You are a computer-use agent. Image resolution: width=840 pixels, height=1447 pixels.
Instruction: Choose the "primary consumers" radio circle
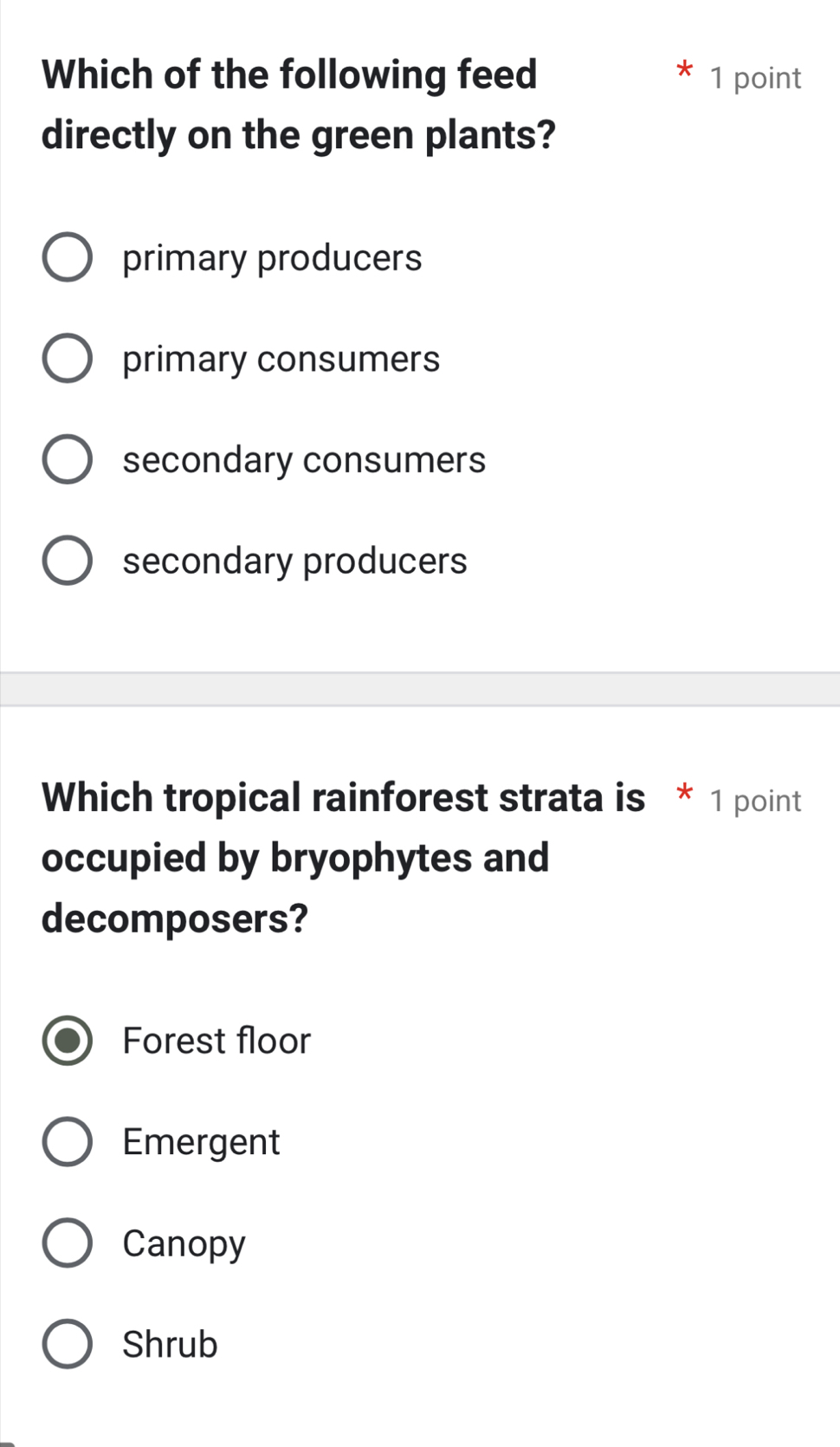[67, 359]
